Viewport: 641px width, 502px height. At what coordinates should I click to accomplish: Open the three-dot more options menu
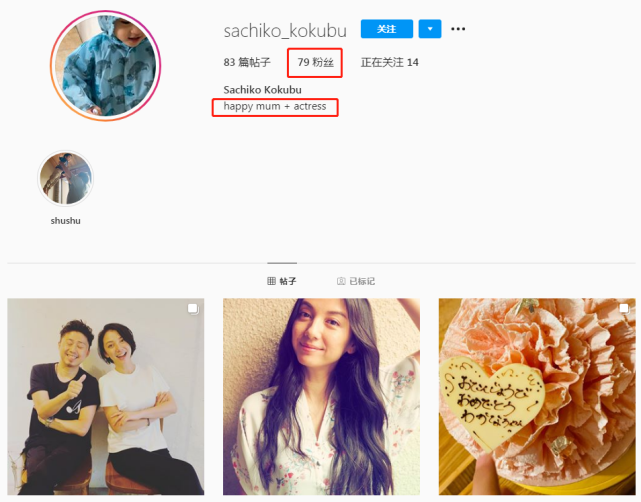458,29
